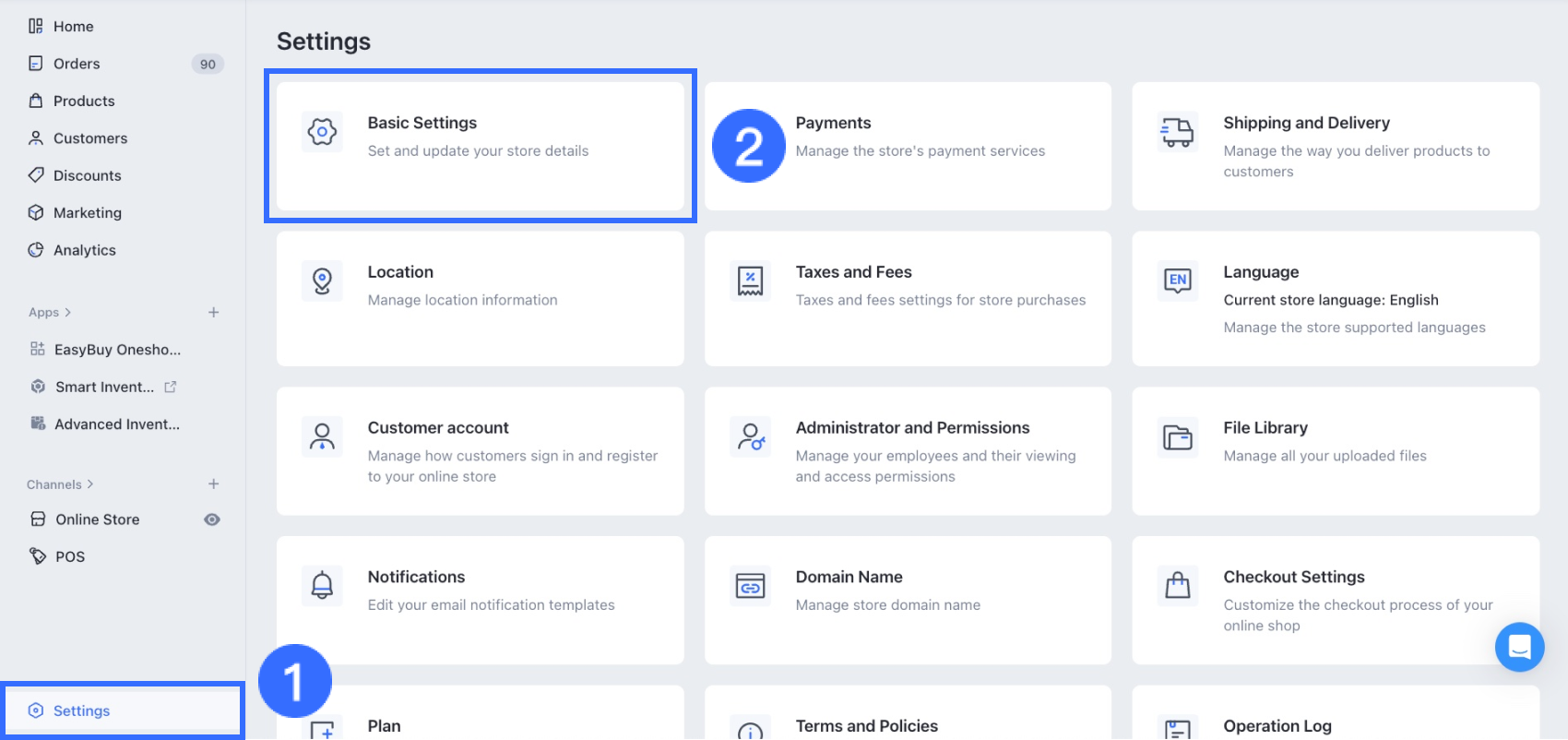Add a new sales channel with plus

(x=213, y=484)
